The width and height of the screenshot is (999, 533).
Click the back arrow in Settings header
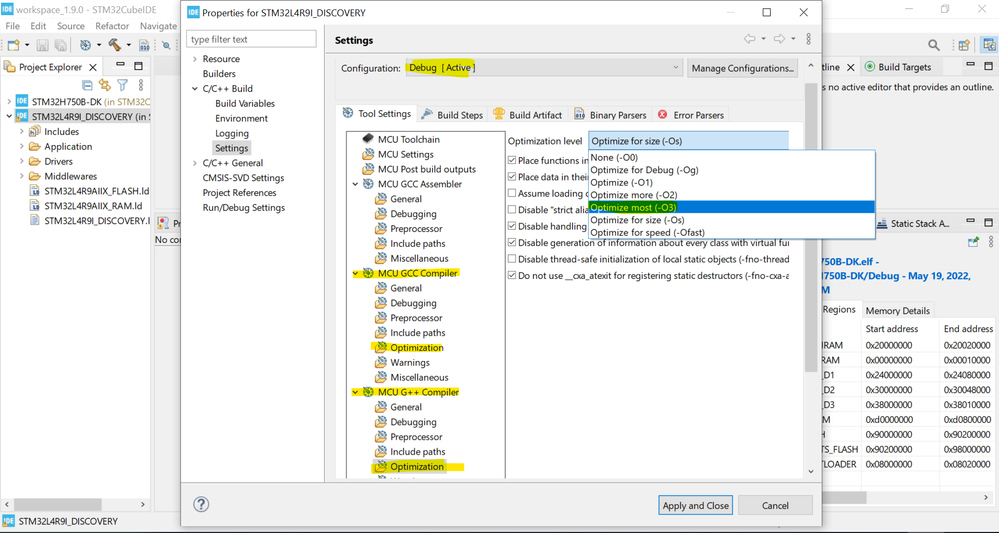(x=750, y=39)
